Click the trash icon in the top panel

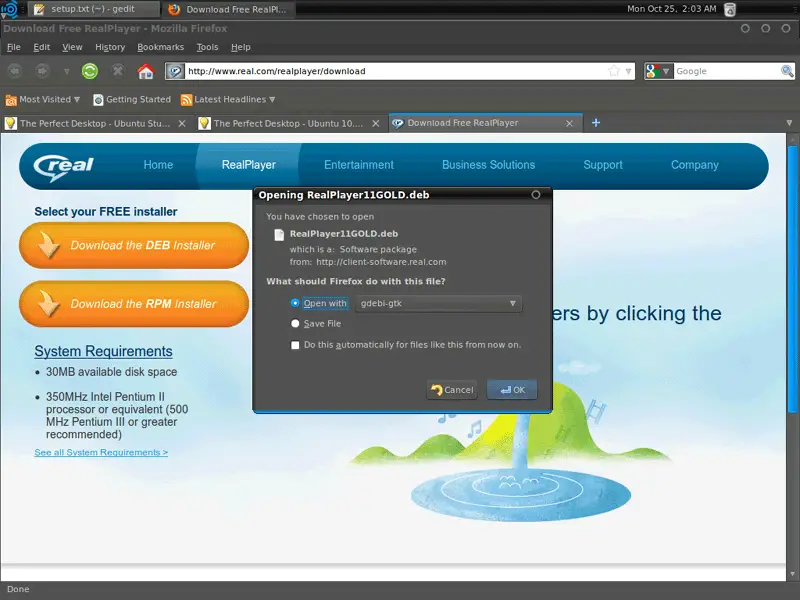click(730, 9)
